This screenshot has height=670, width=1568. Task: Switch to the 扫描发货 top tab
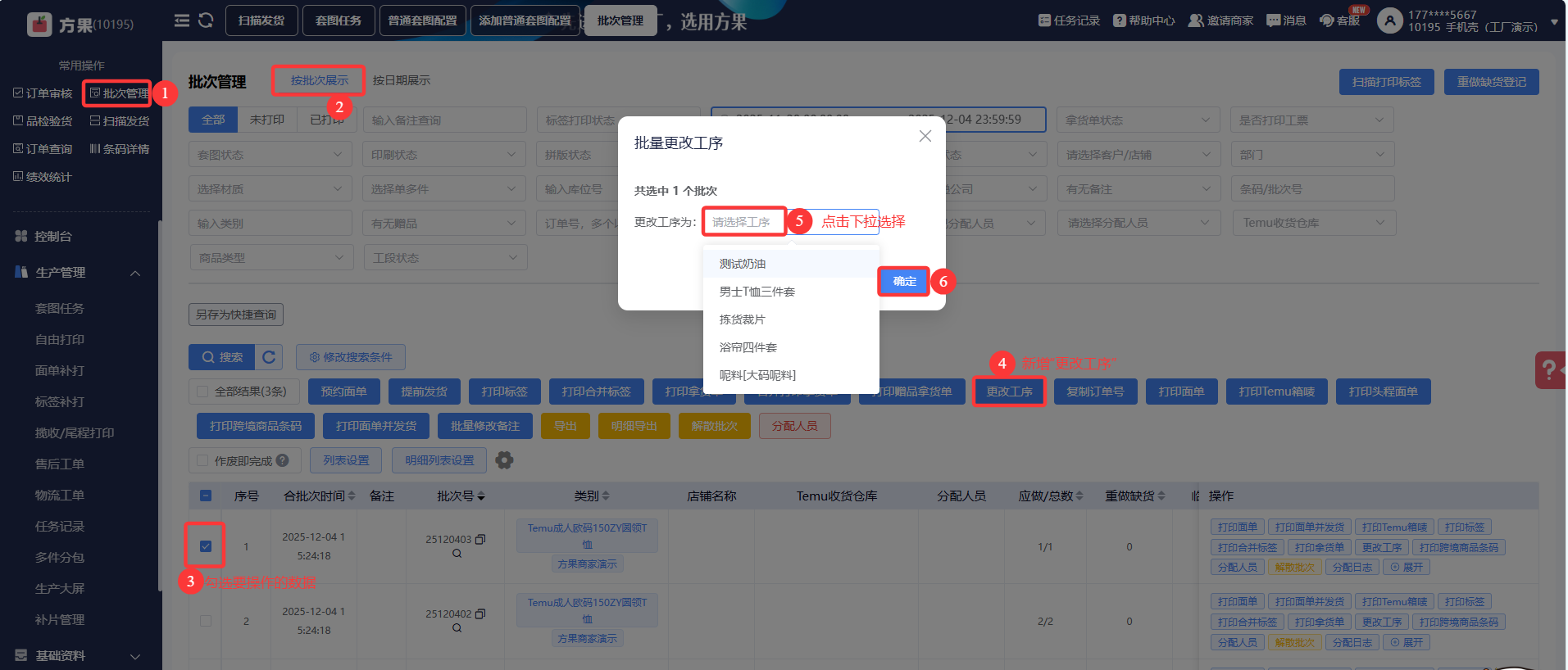pyautogui.click(x=261, y=20)
